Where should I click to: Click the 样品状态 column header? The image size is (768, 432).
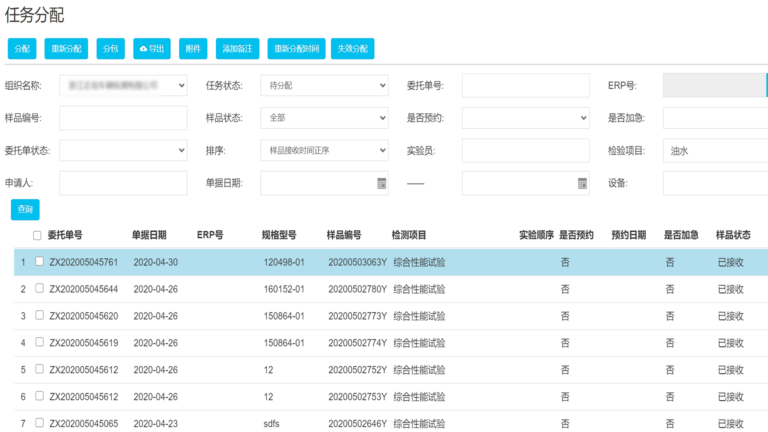point(733,236)
